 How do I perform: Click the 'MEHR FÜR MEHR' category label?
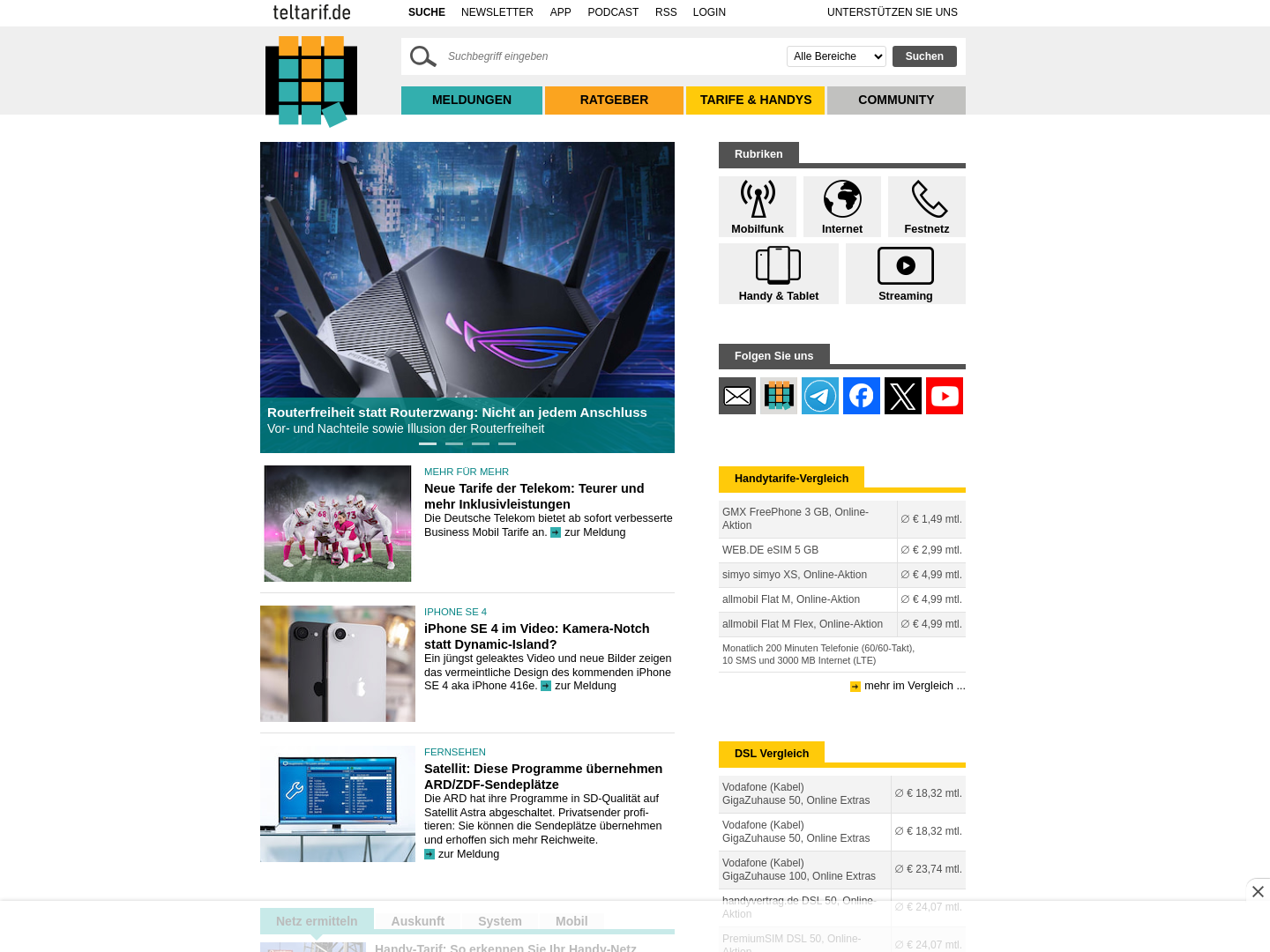pos(467,472)
